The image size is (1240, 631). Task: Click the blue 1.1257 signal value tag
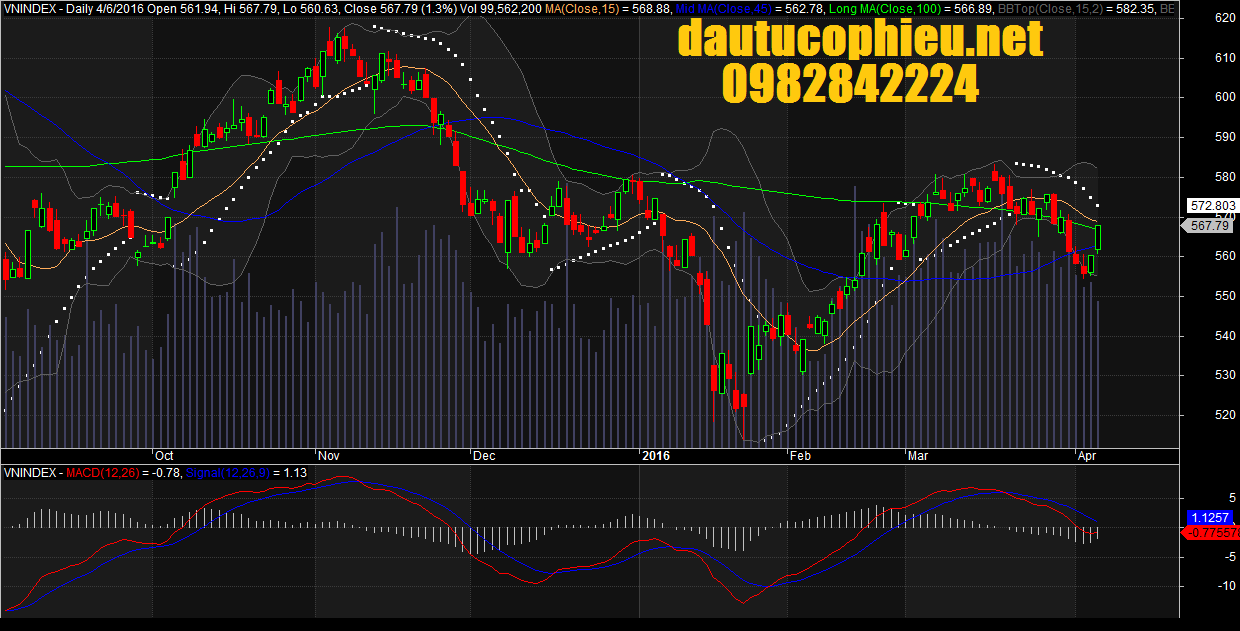(x=1212, y=518)
